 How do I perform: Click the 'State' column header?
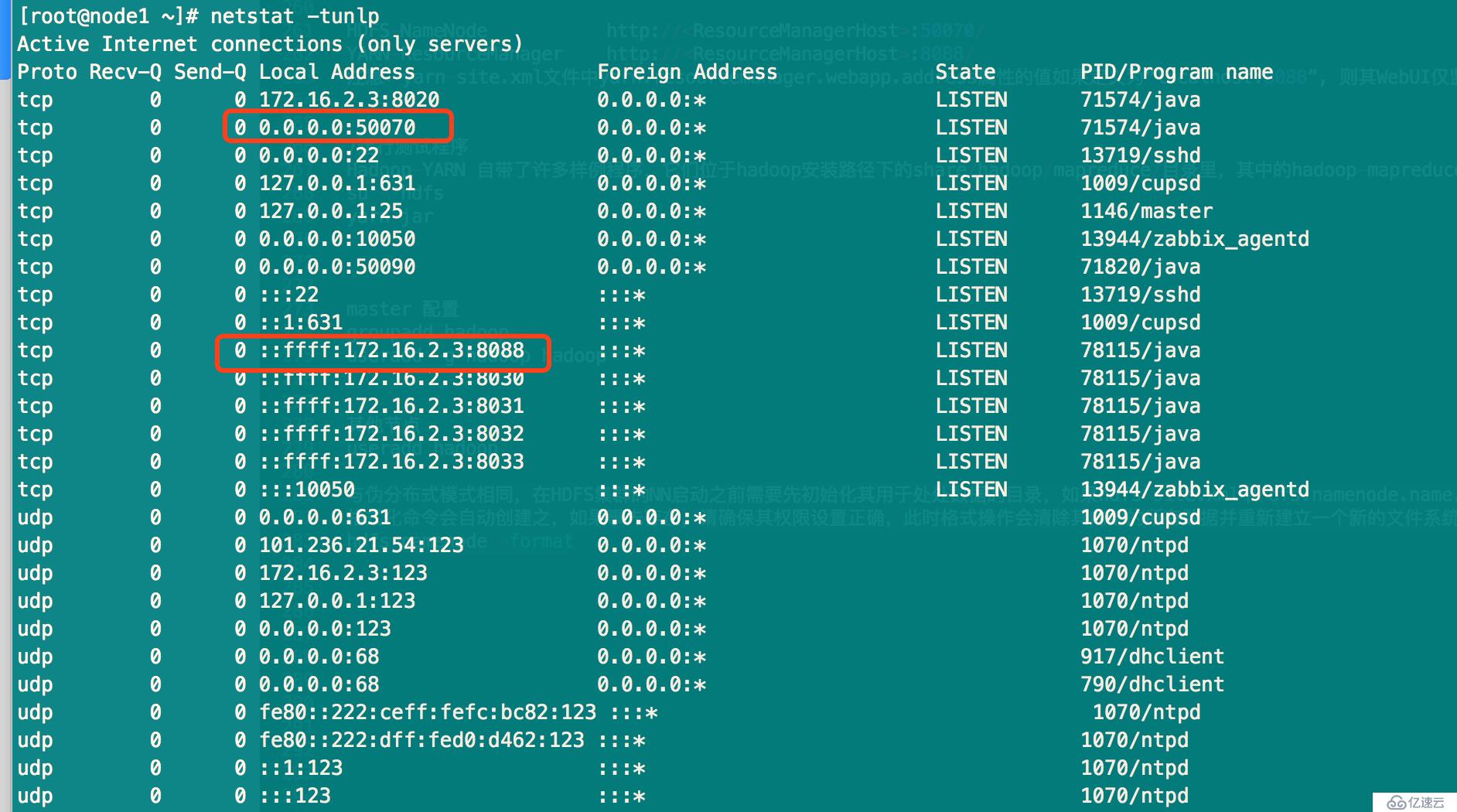965,72
